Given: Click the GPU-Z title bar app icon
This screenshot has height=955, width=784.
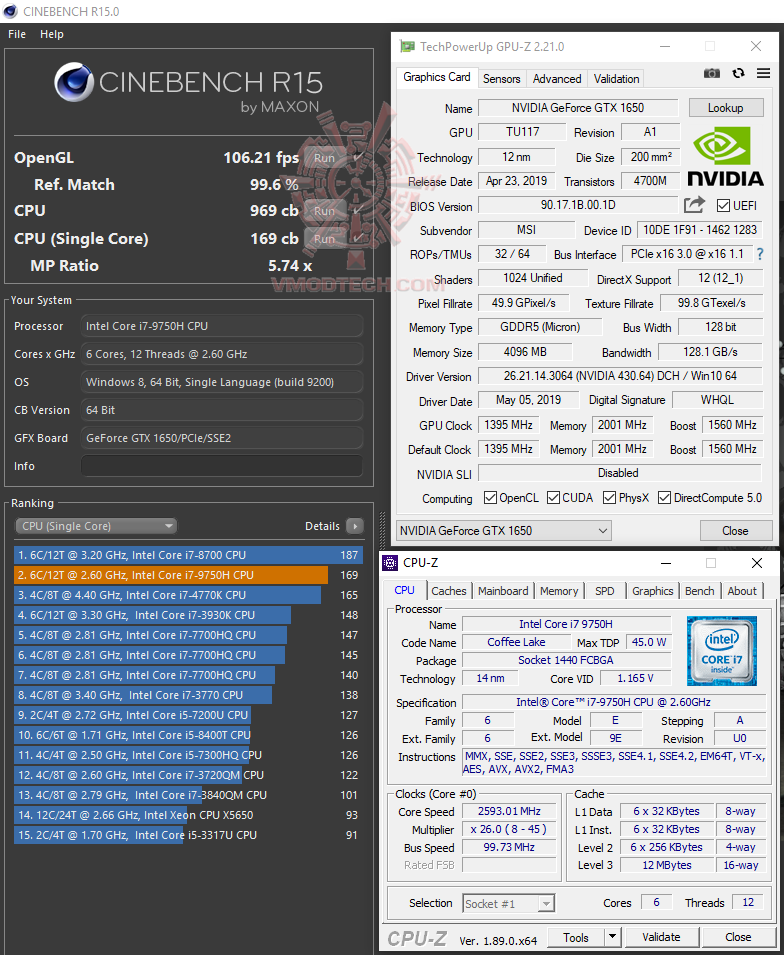Looking at the screenshot, I should click(406, 46).
